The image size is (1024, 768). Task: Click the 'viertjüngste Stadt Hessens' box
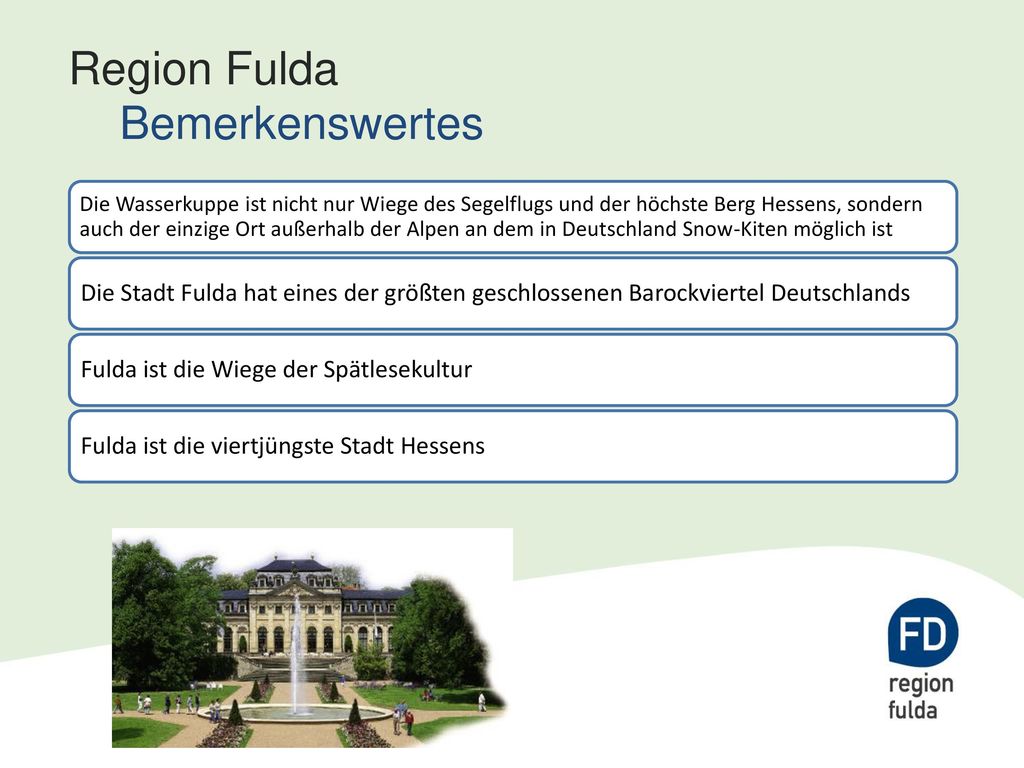point(513,446)
